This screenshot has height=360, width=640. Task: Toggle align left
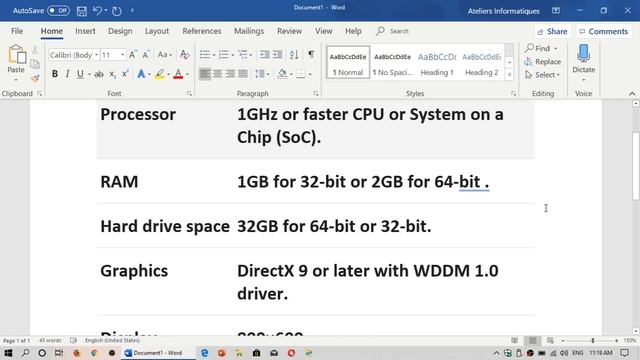point(205,74)
